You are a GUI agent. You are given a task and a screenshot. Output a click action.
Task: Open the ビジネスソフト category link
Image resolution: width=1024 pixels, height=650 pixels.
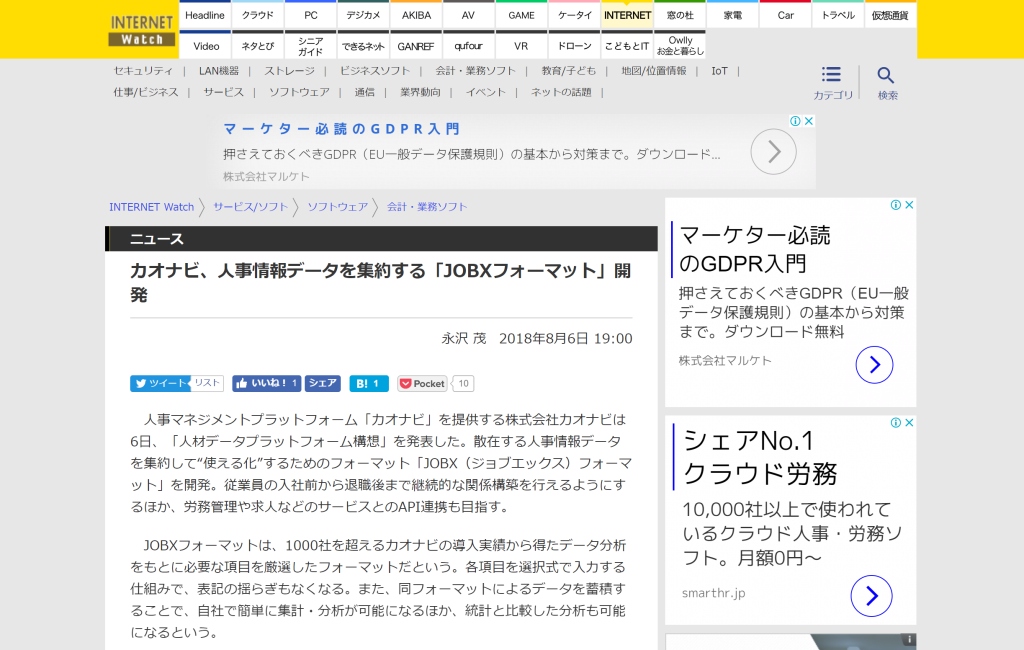point(375,71)
